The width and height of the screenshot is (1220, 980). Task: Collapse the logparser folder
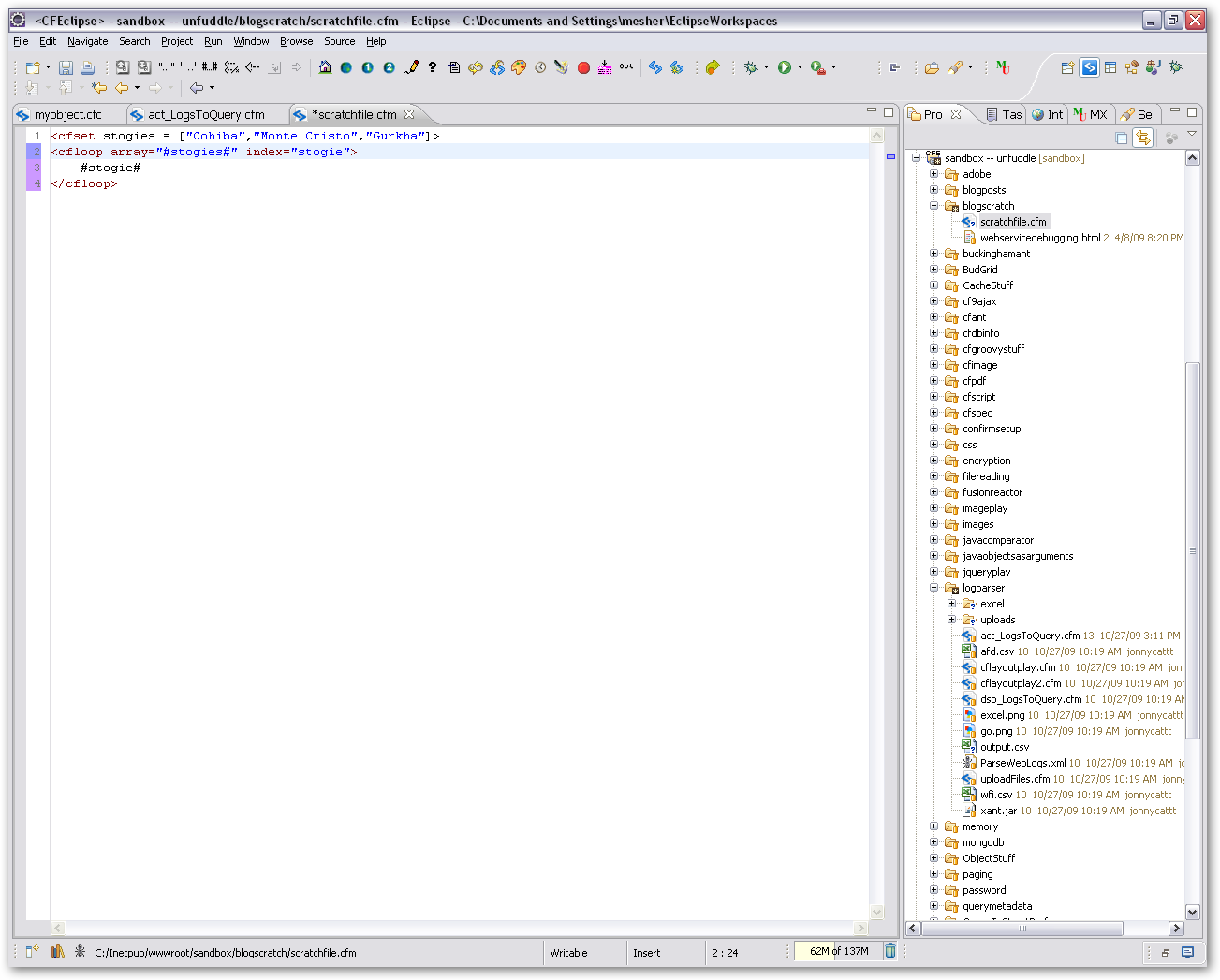click(933, 588)
